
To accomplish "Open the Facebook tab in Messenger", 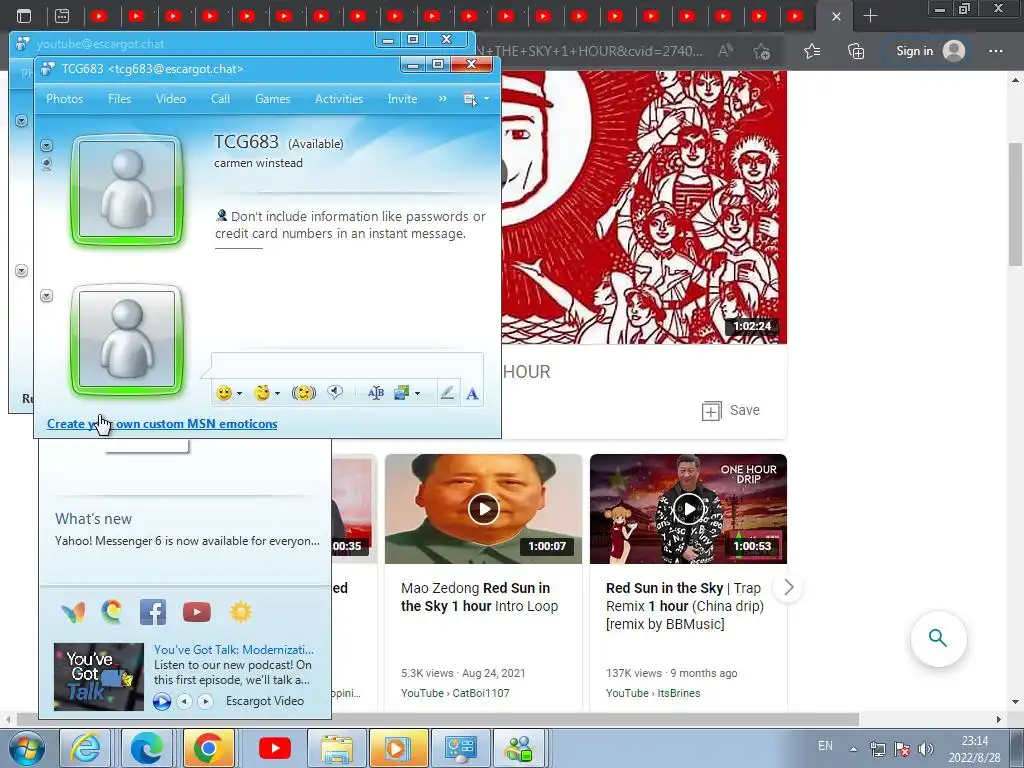I will (153, 612).
